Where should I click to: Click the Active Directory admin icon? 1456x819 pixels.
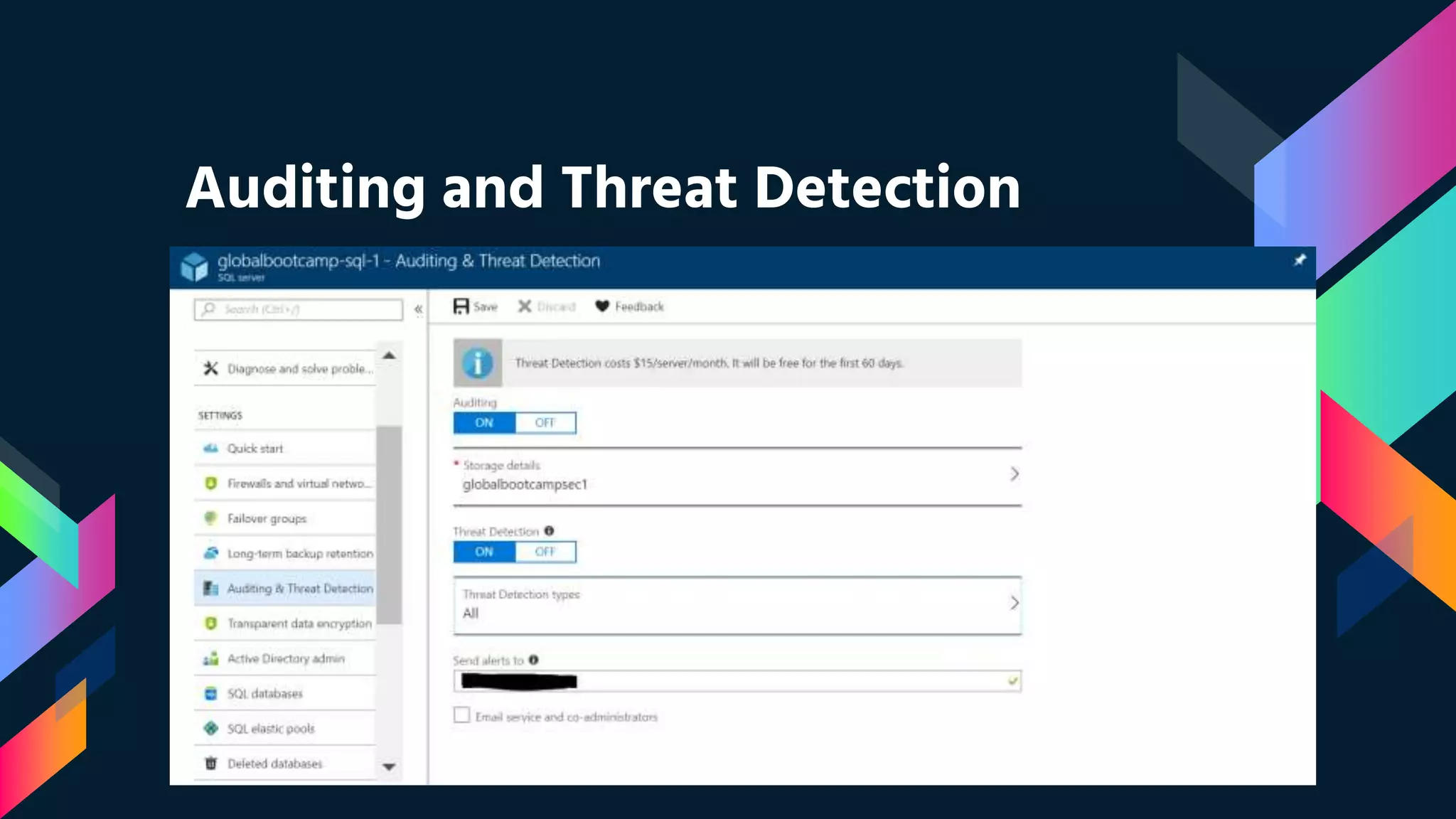(210, 658)
